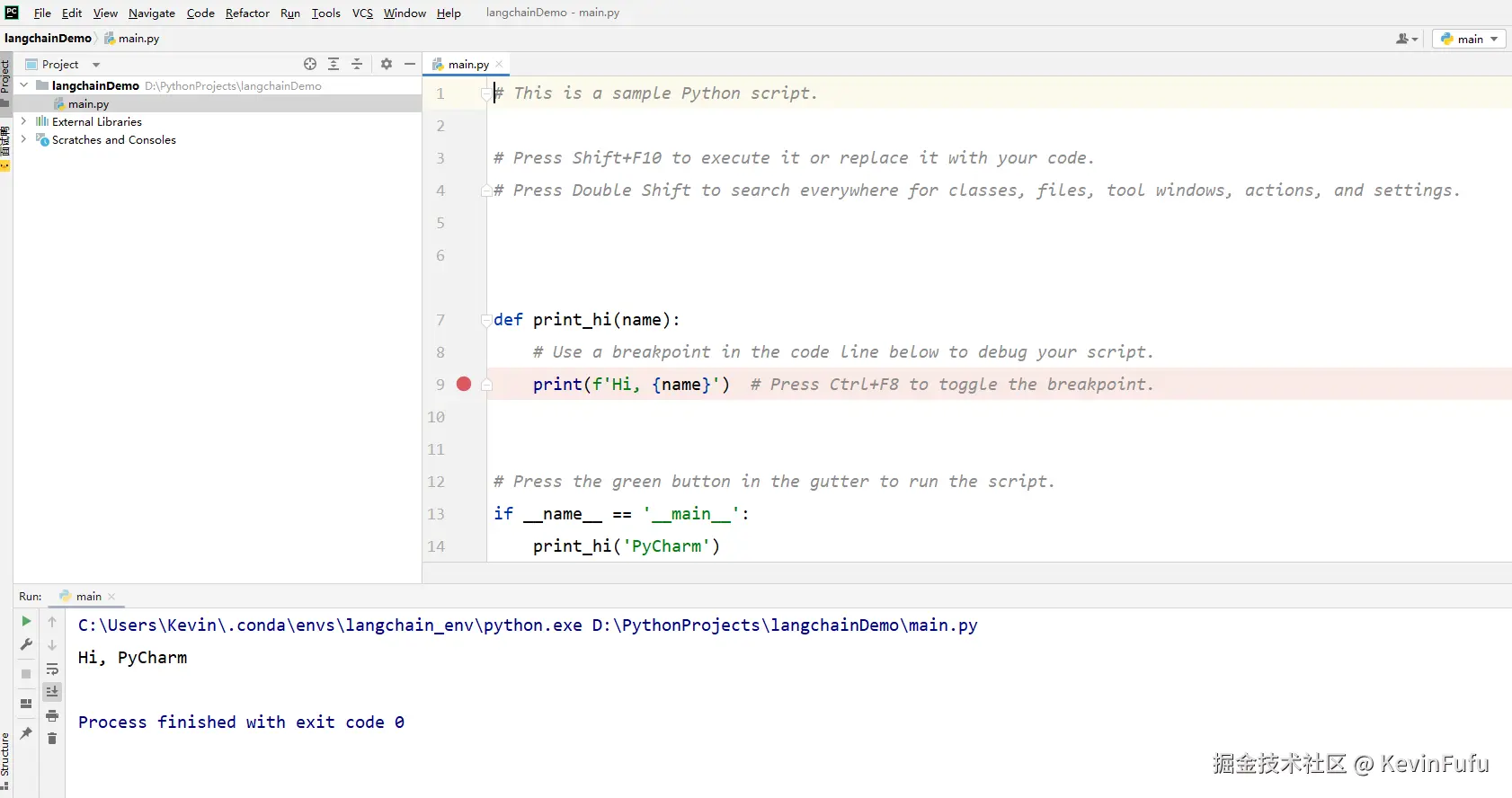This screenshot has width=1512, height=798.
Task: Click line number 13 in the gutter
Action: click(436, 513)
